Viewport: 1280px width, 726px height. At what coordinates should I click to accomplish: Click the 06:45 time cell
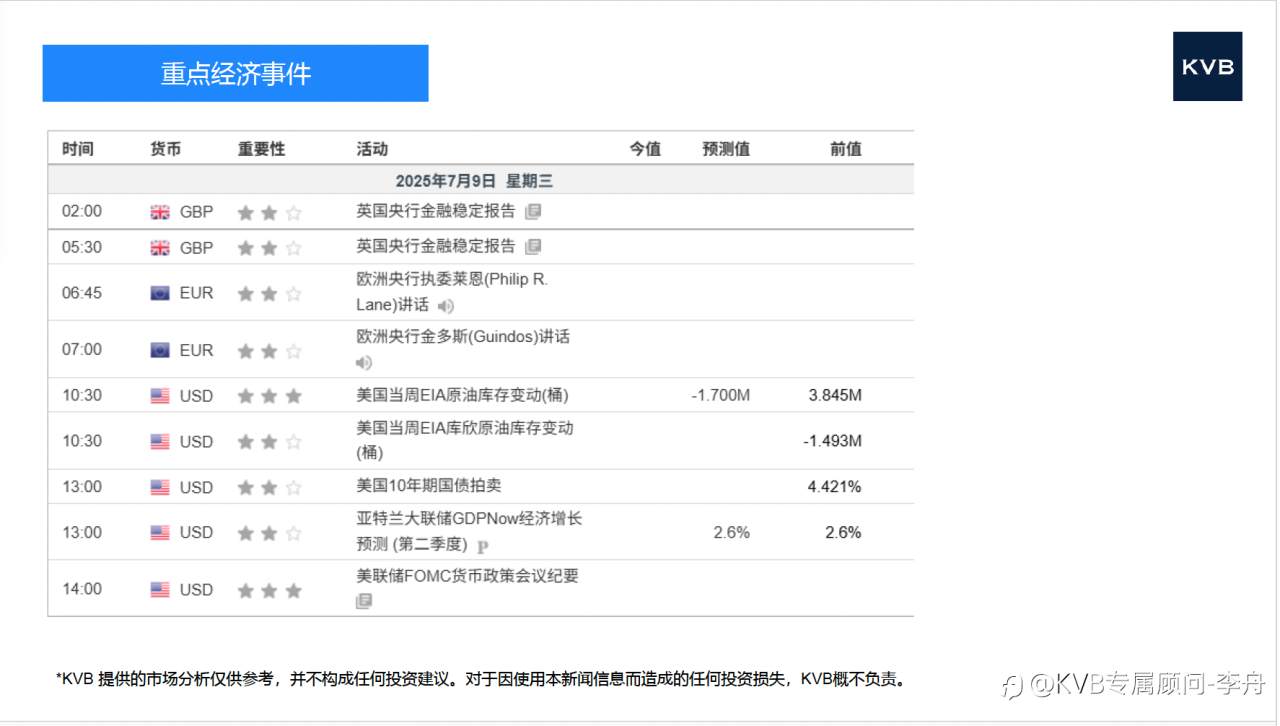[82, 293]
